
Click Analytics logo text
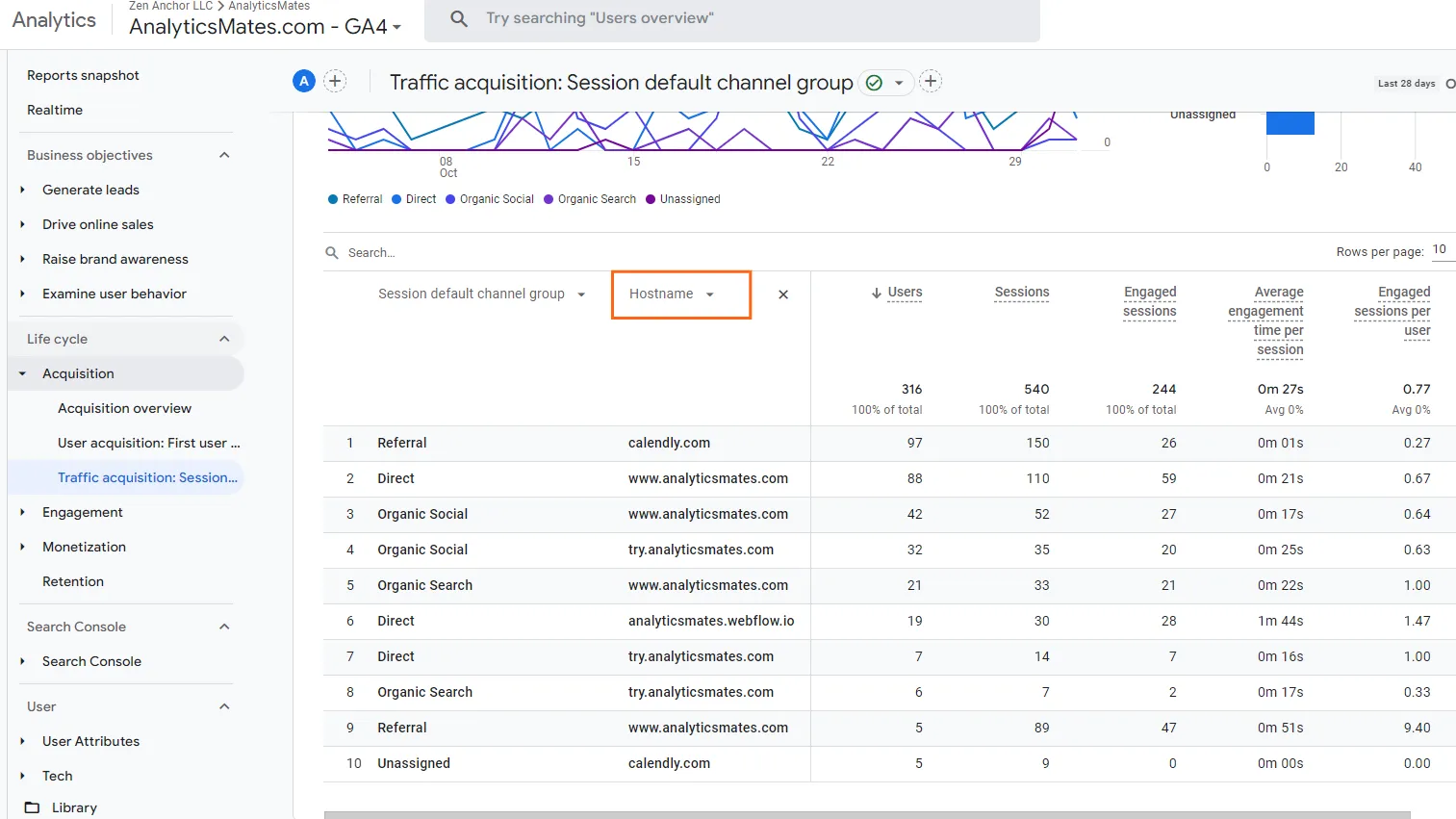(x=54, y=20)
